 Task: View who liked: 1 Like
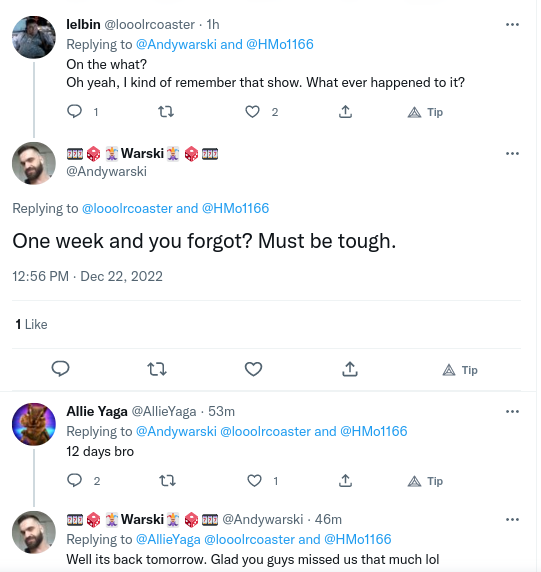pos(31,324)
